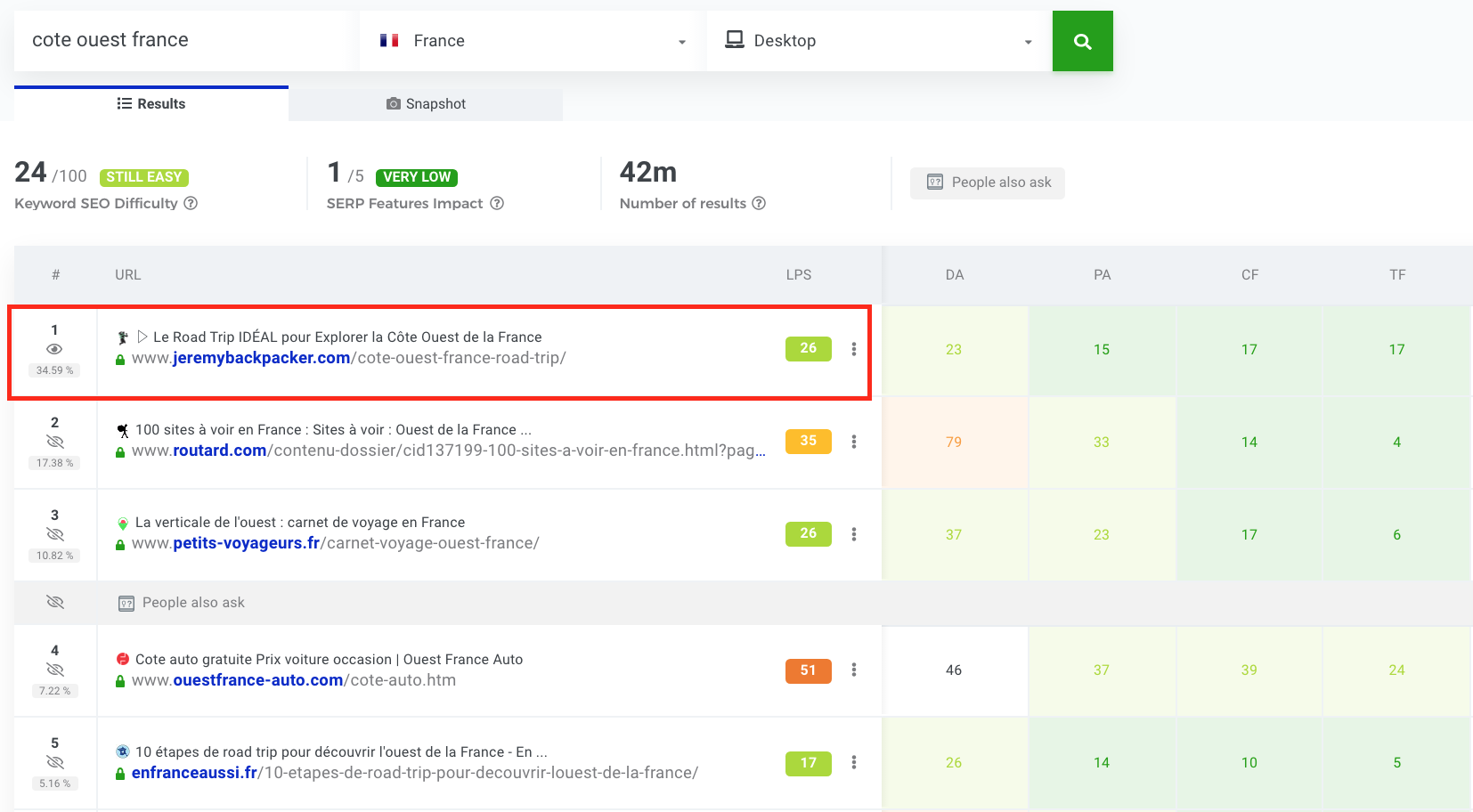Select the Results tab
This screenshot has width=1473, height=812.
click(151, 104)
